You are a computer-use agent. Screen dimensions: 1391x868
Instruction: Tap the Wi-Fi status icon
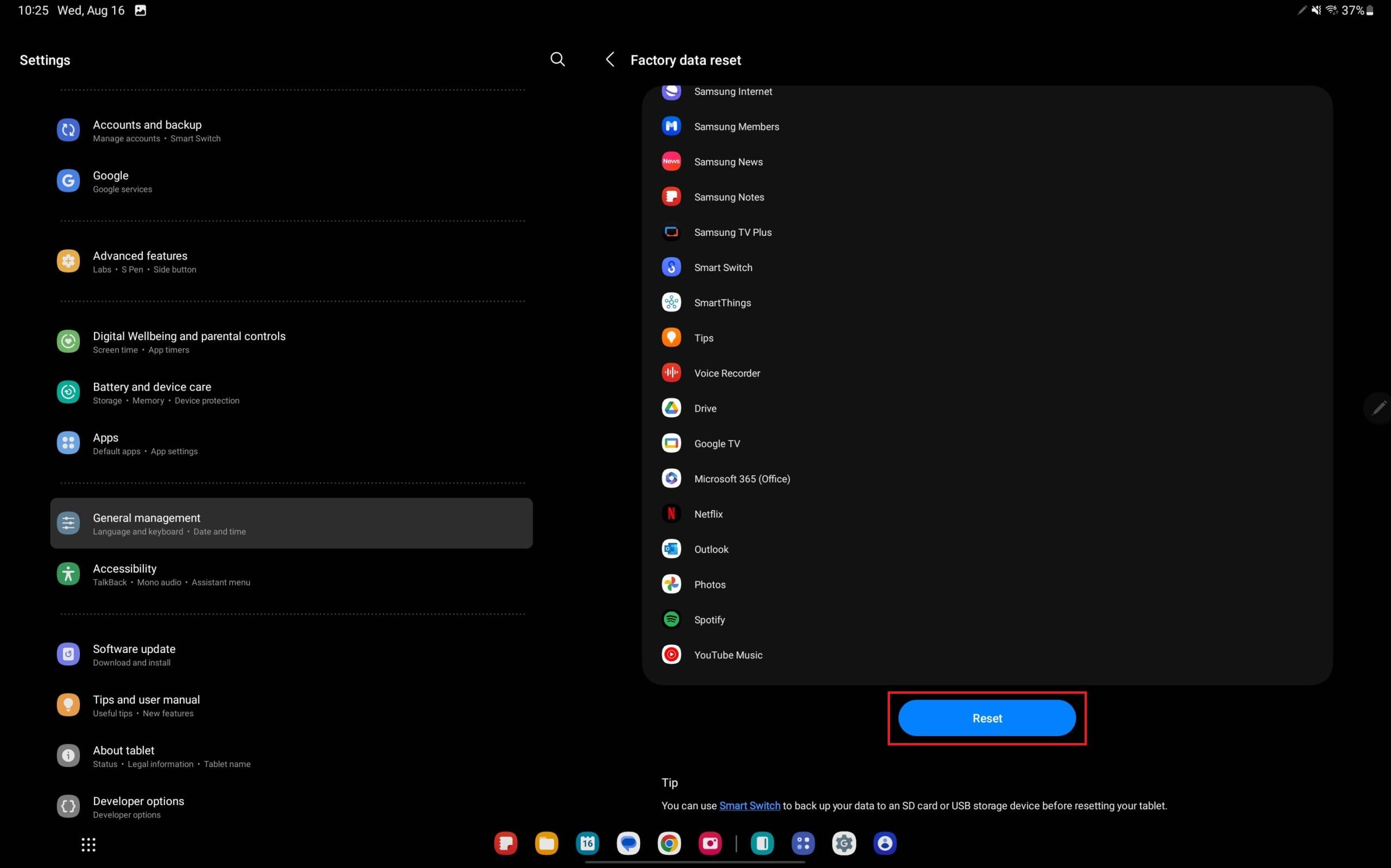click(x=1332, y=10)
